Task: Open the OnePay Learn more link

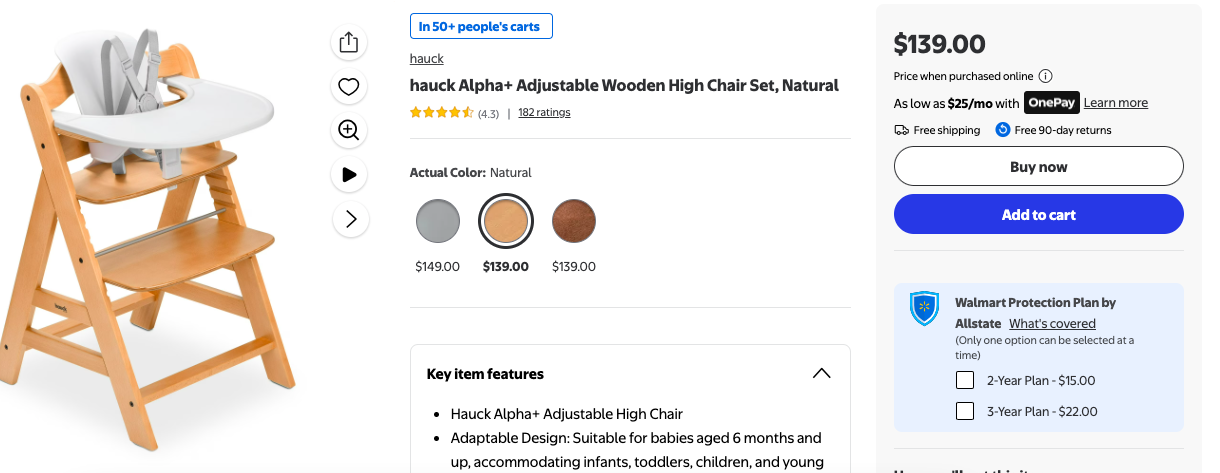Action: pyautogui.click(x=1115, y=103)
